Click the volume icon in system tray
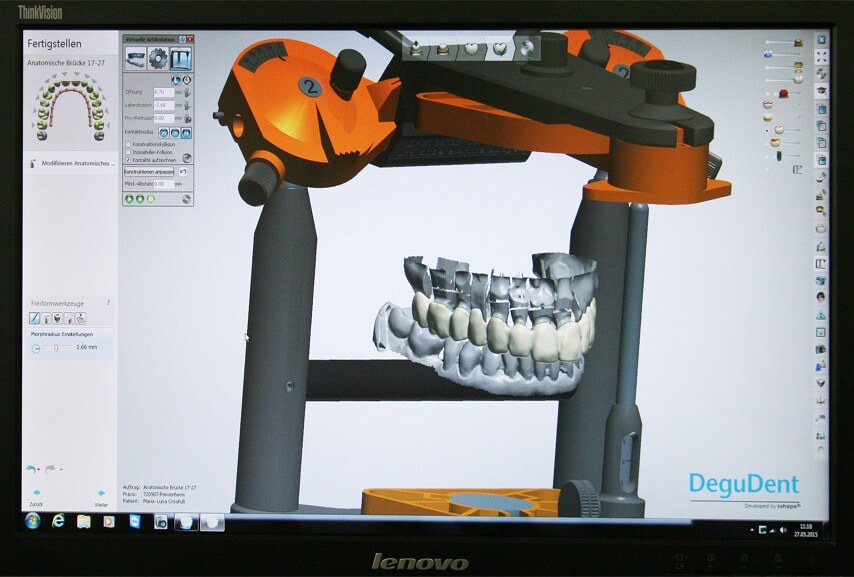 [783, 530]
